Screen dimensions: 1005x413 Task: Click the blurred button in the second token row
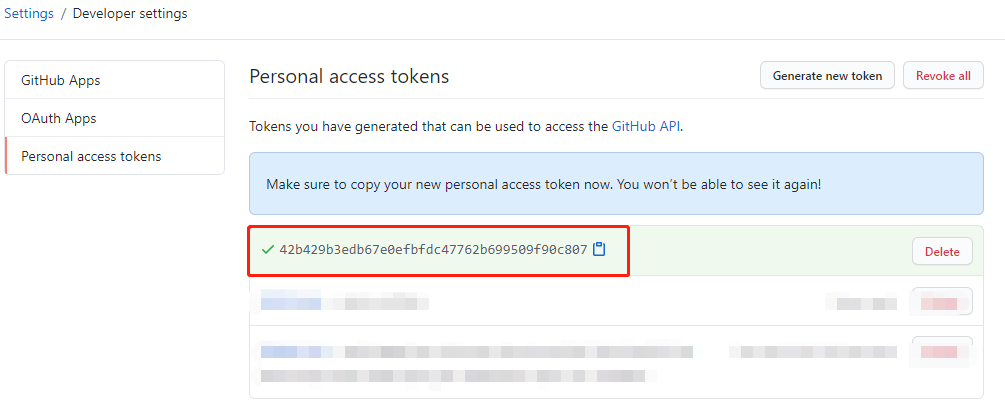tap(942, 301)
